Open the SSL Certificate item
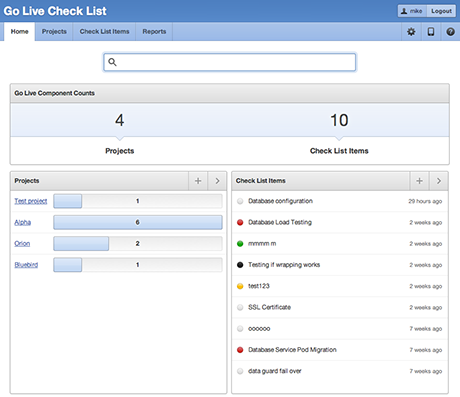The height and width of the screenshot is (397, 460). point(269,307)
